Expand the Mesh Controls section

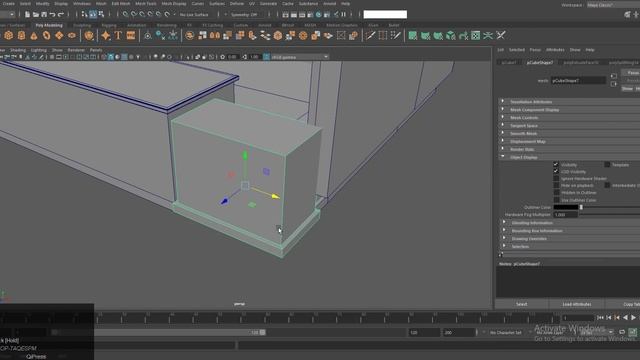569,118
